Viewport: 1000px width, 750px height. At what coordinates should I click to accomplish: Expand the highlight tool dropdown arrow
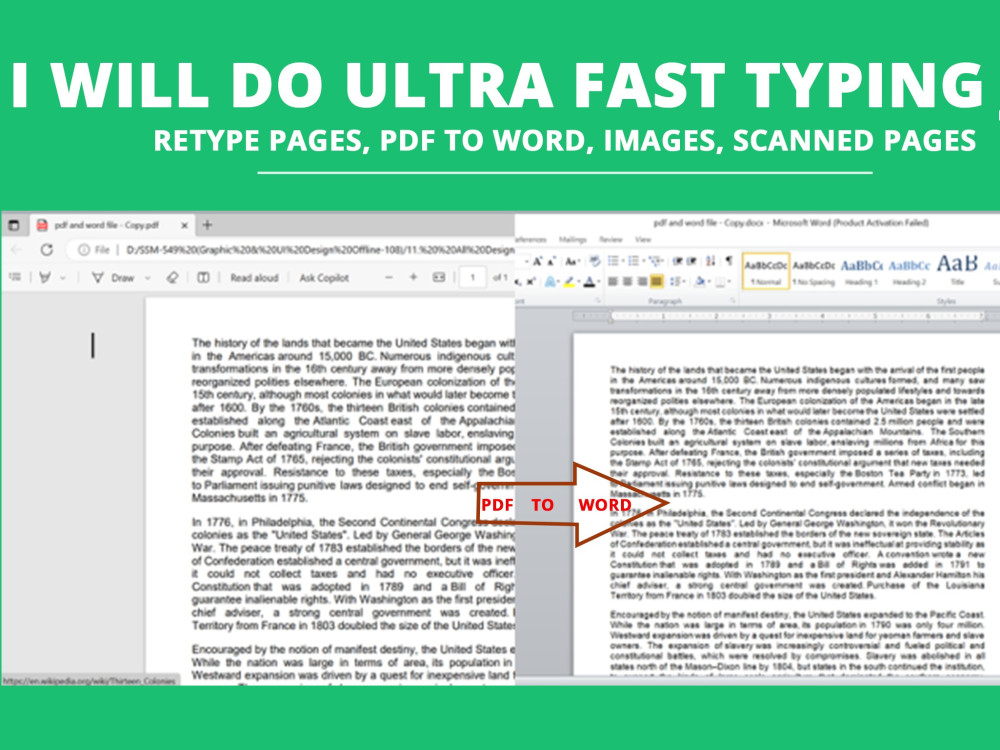62,278
